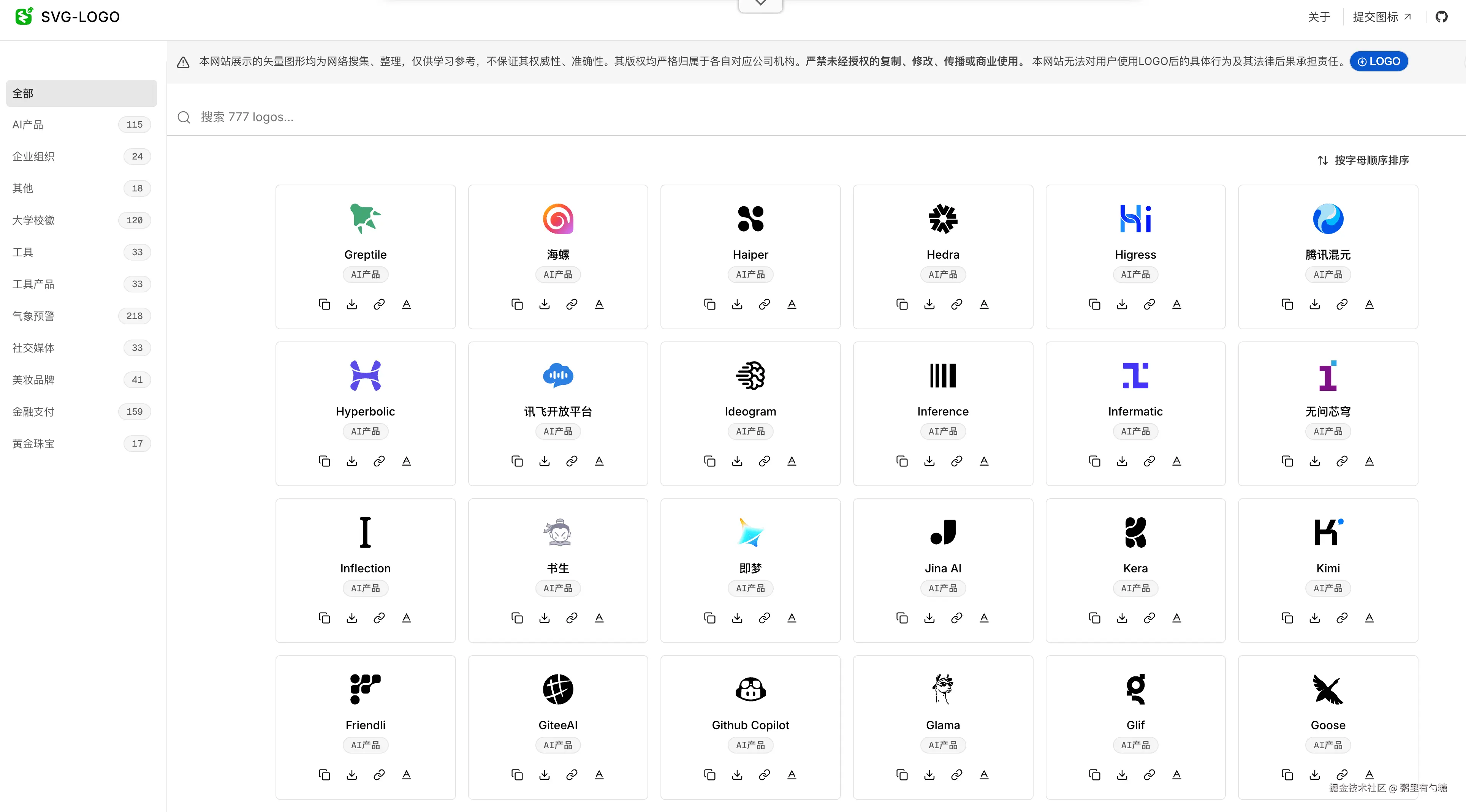The height and width of the screenshot is (812, 1466).
Task: Copy link for Inflection logo
Action: coord(379,618)
